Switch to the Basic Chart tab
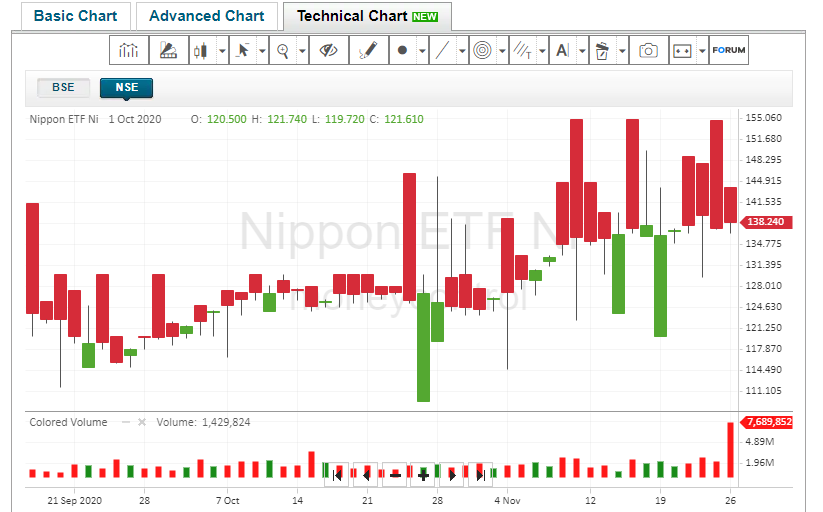Screen dimensions: 823x512 coord(76,16)
